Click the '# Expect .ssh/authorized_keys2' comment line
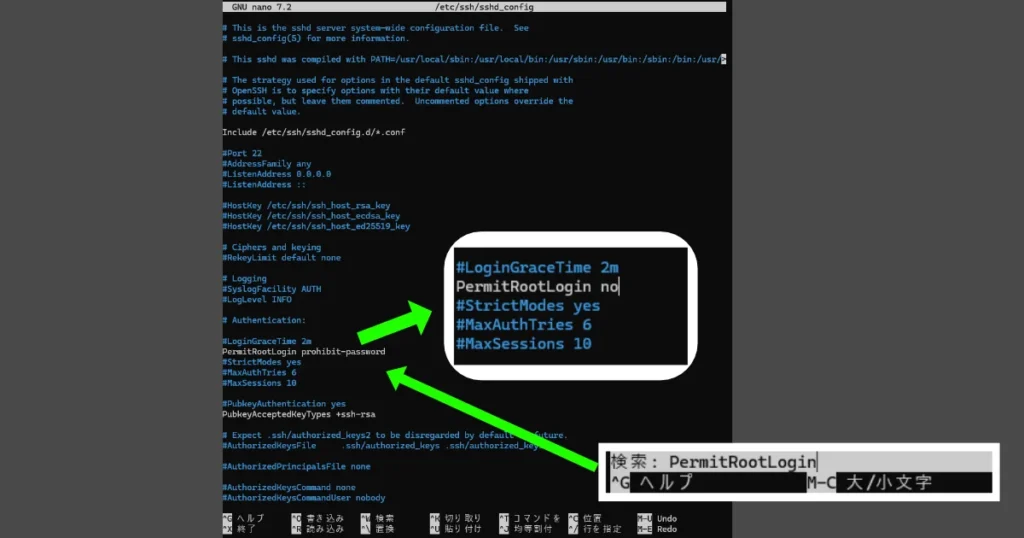 click(395, 435)
